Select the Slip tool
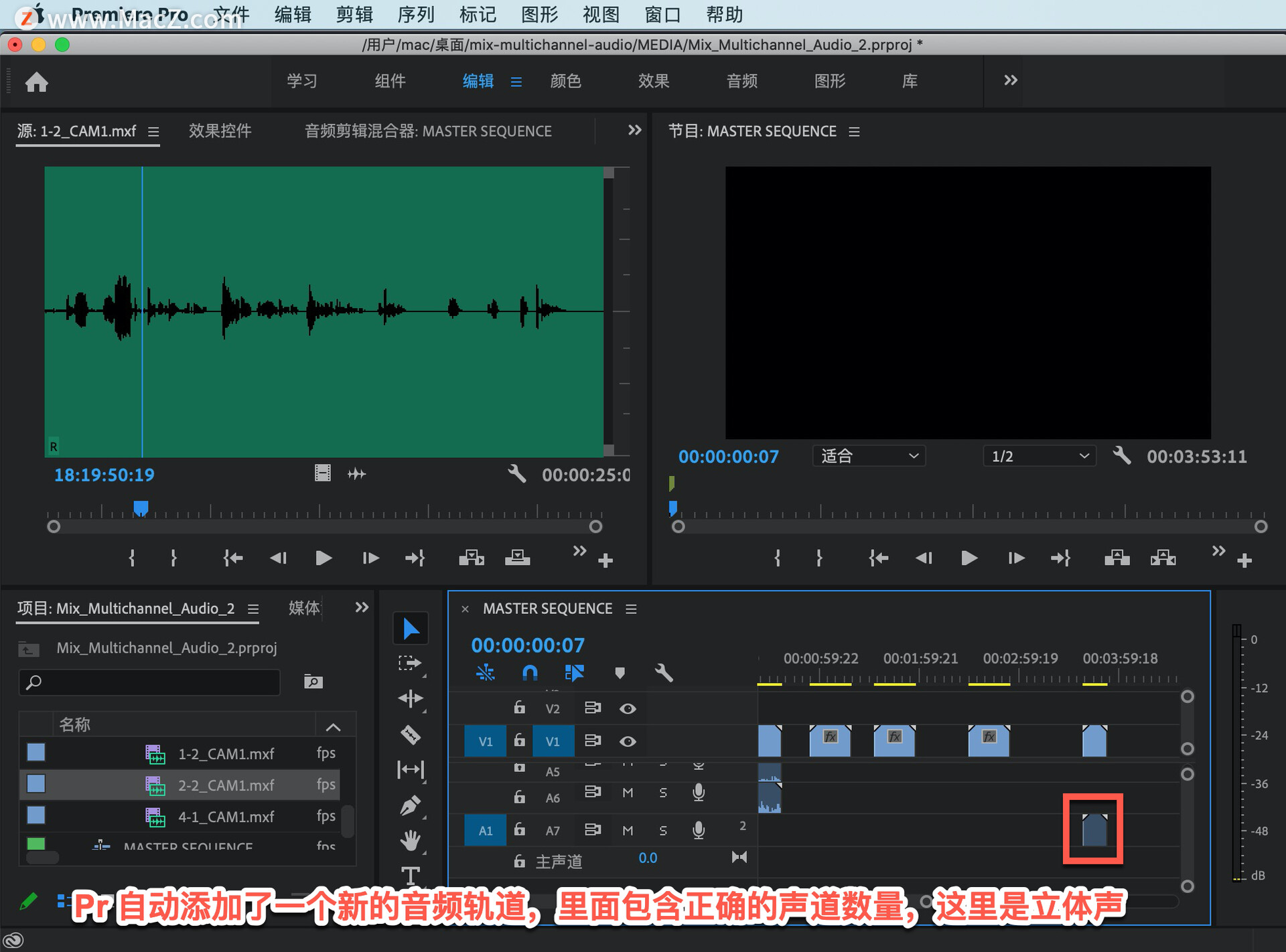The height and width of the screenshot is (952, 1286). click(x=411, y=770)
